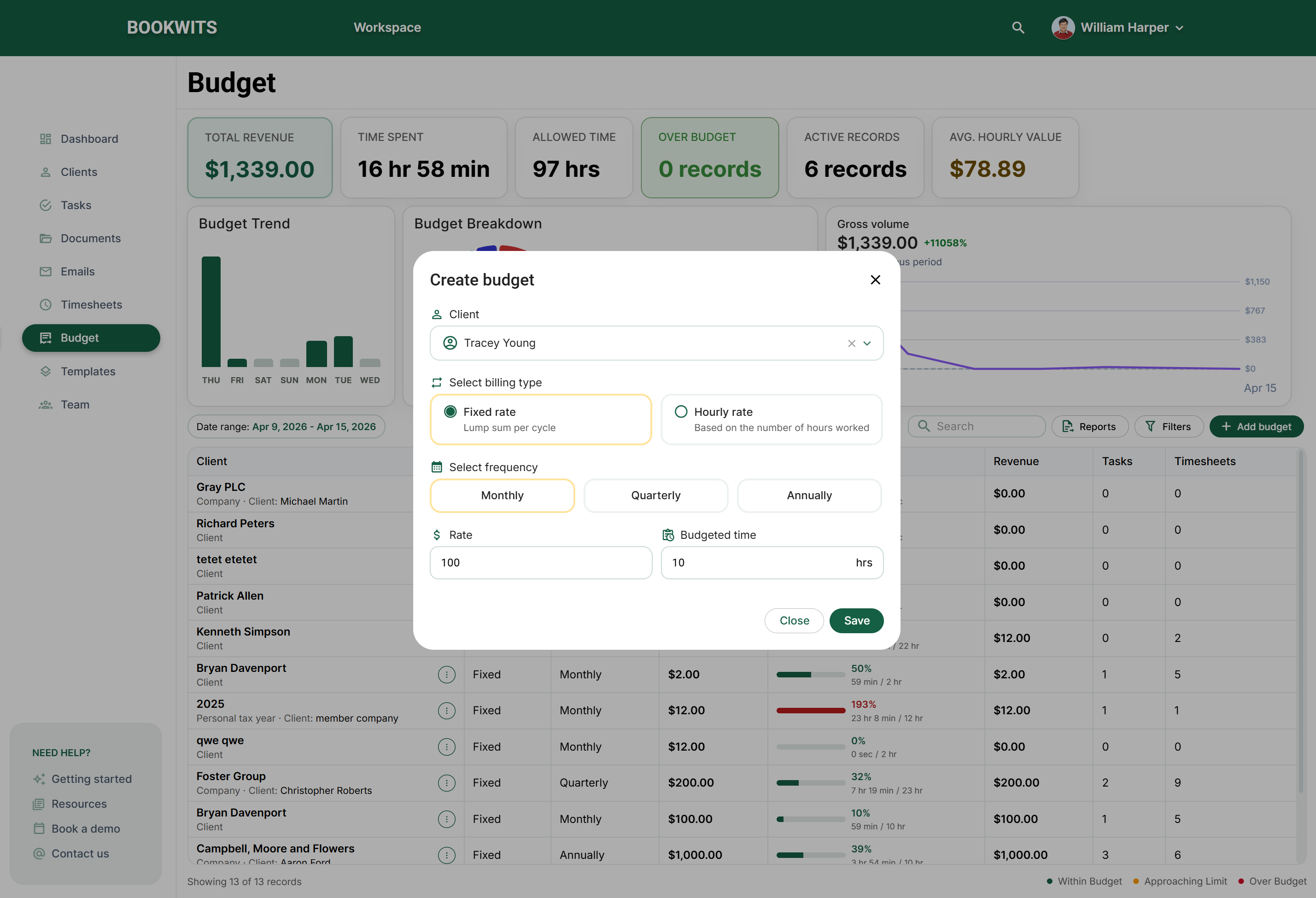
Task: Go to Documents in sidebar
Action: tap(91, 239)
